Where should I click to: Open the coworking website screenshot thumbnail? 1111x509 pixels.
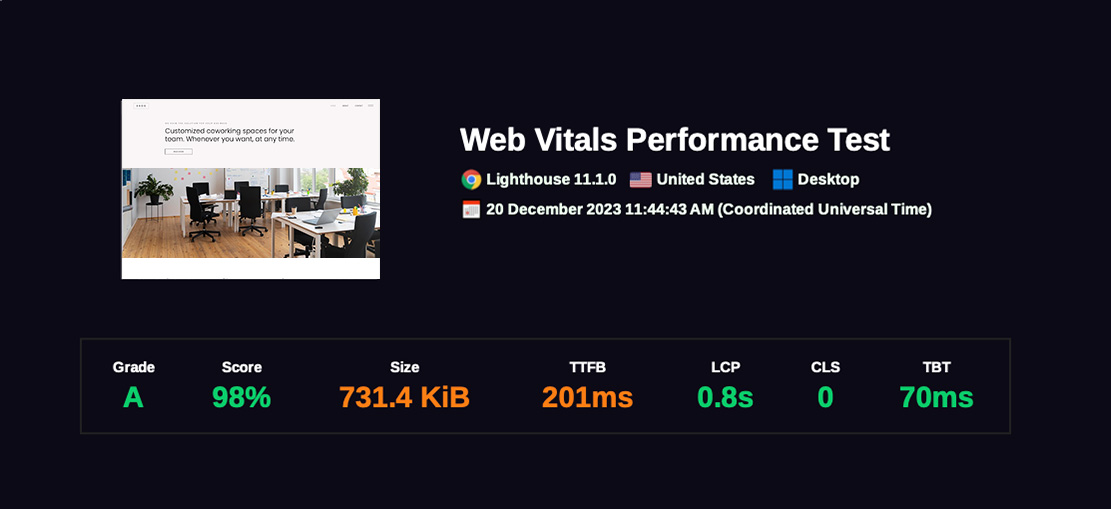click(x=251, y=189)
